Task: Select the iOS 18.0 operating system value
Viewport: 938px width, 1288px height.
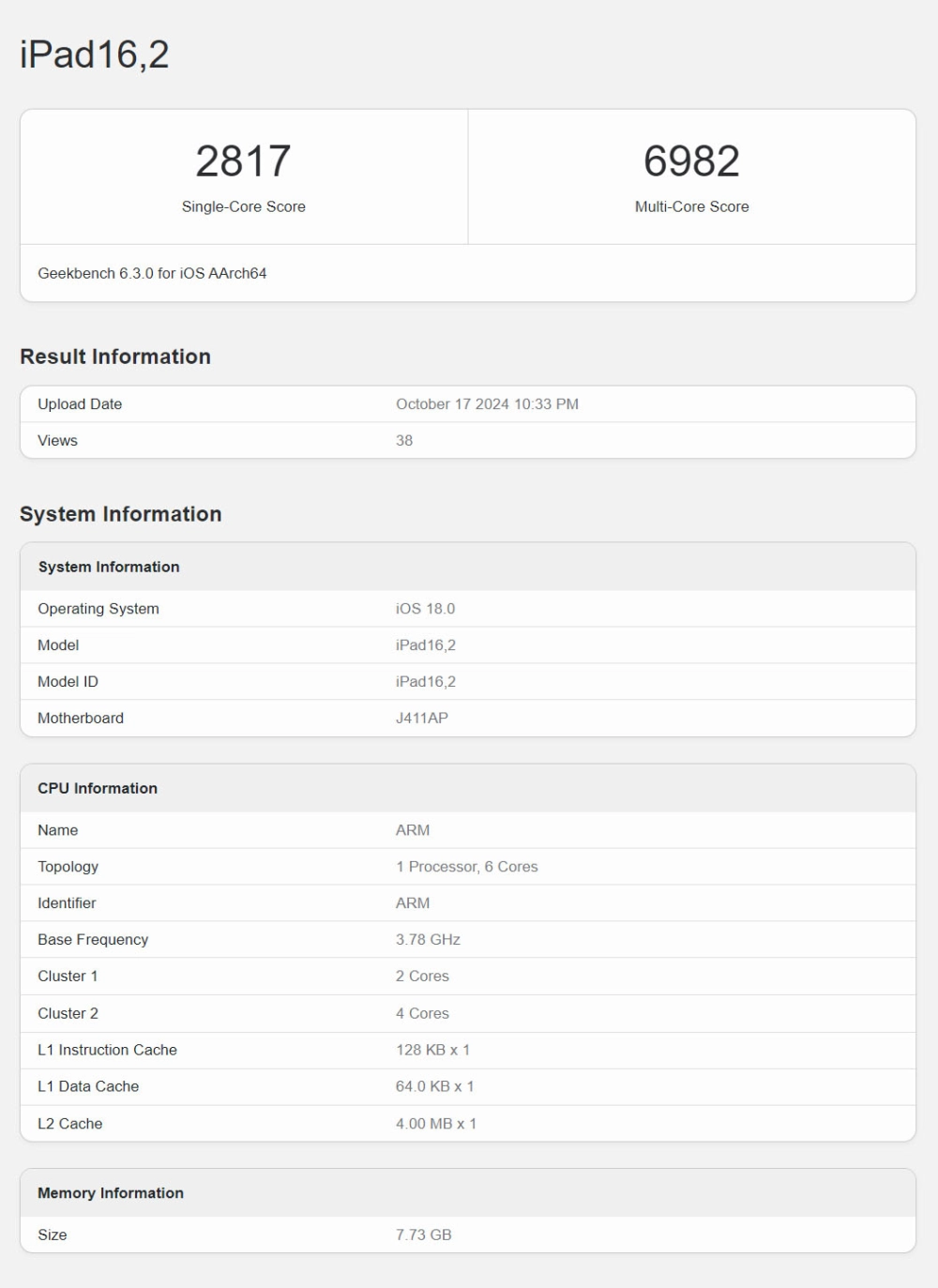Action: coord(425,609)
